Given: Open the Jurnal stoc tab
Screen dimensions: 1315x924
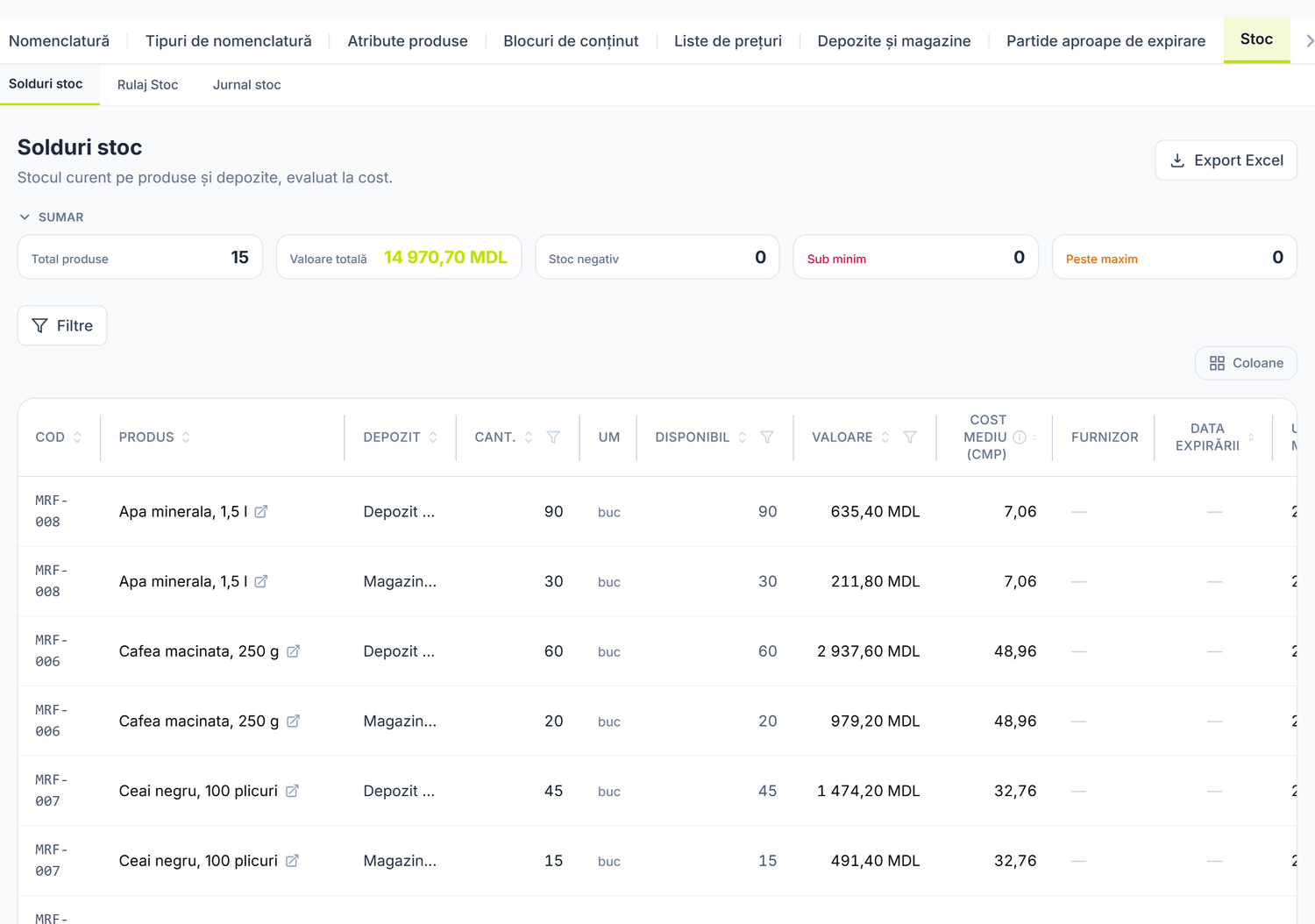Looking at the screenshot, I should pos(247,85).
